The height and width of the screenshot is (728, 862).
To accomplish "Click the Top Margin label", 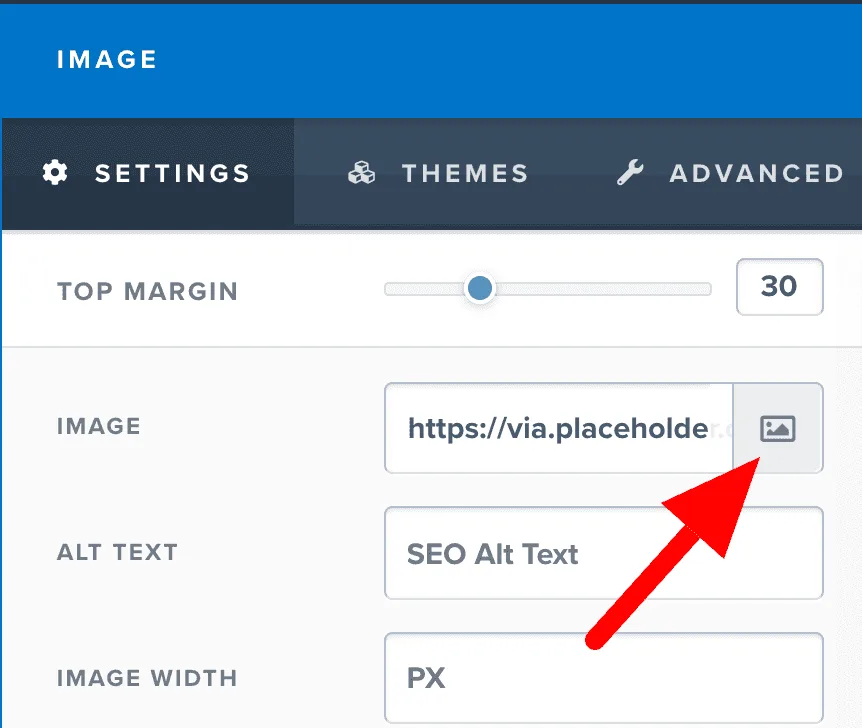I will [147, 291].
